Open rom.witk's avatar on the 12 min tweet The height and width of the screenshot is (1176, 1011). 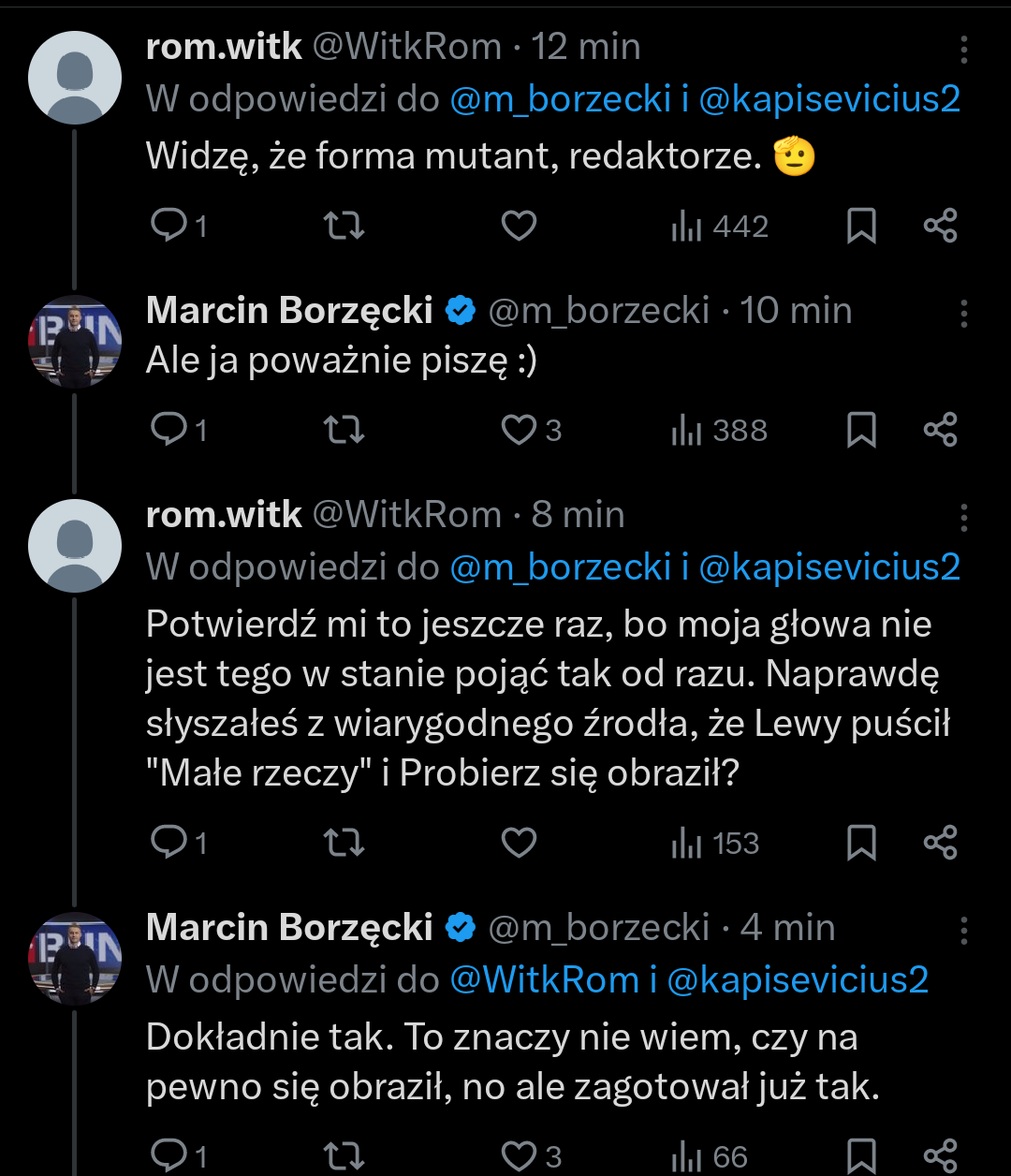[x=75, y=78]
